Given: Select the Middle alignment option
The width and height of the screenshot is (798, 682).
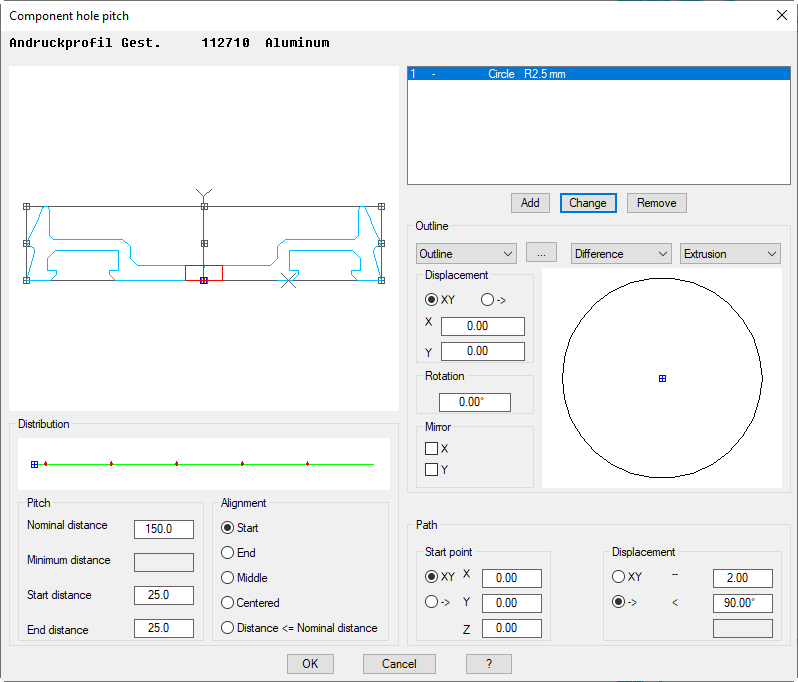Looking at the screenshot, I should (x=228, y=578).
